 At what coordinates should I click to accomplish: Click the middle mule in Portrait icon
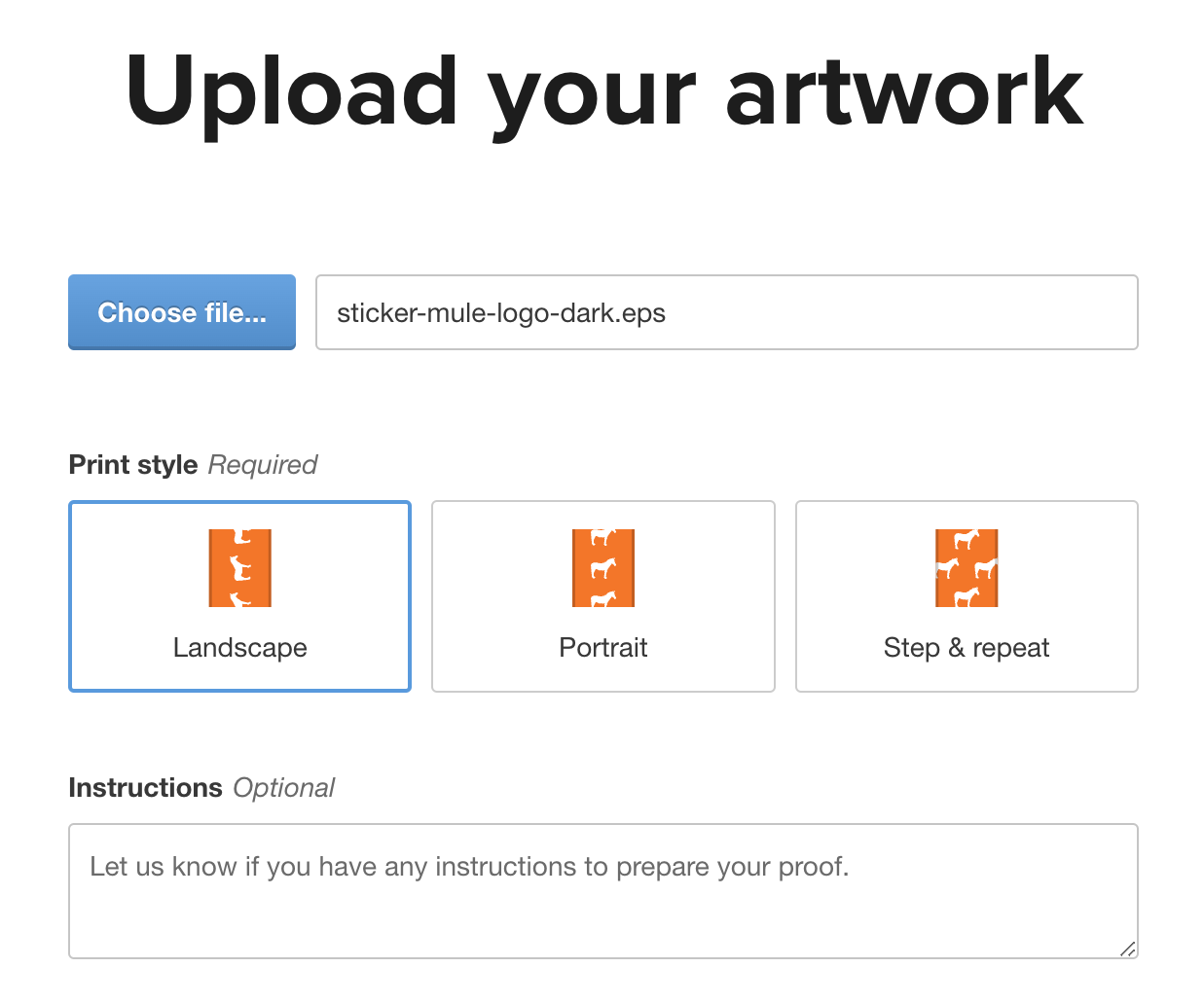click(x=603, y=567)
